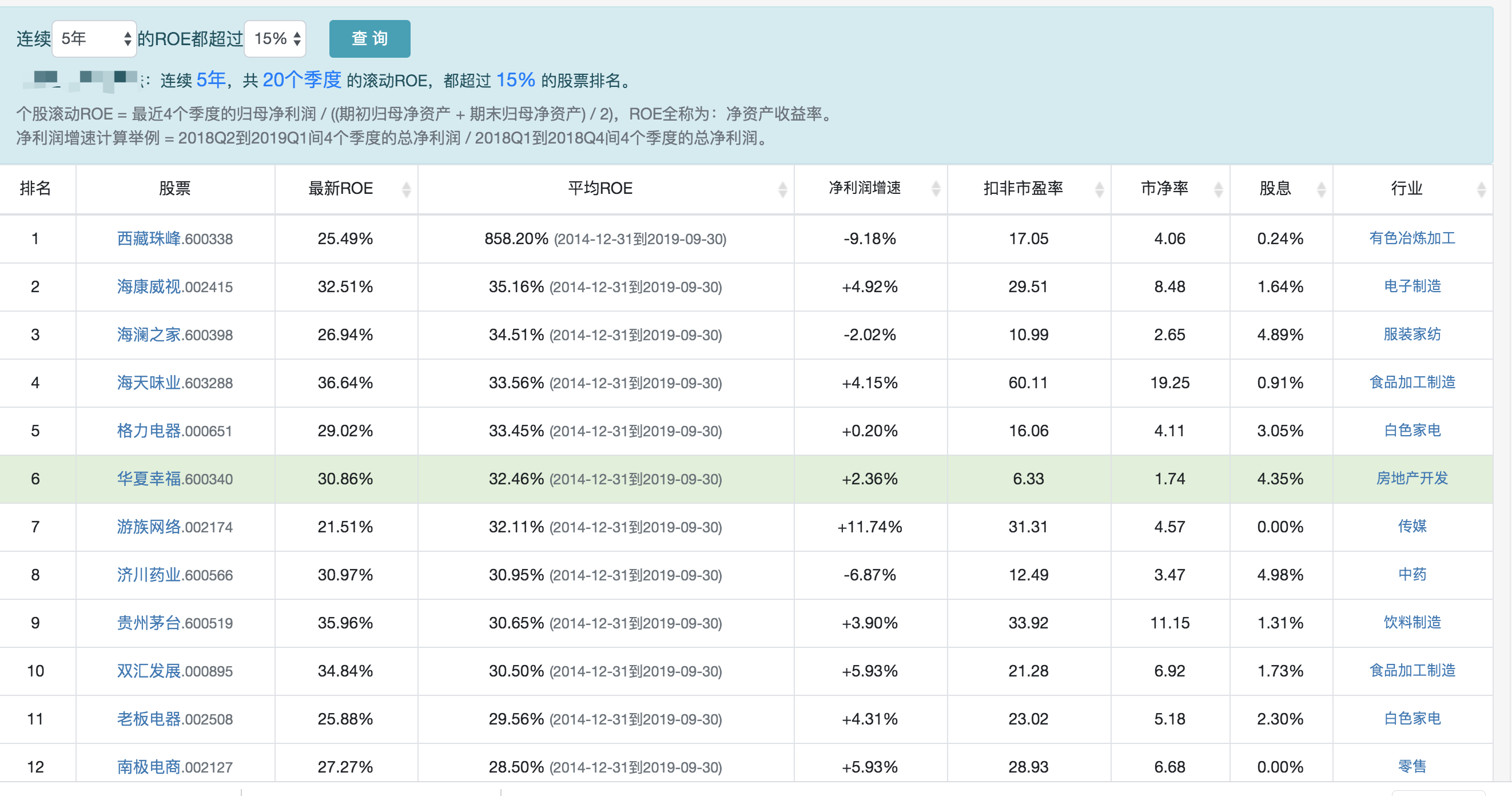Open 白色家电 industry in 老板电器 row
This screenshot has width=1512, height=796.
coord(1412,718)
